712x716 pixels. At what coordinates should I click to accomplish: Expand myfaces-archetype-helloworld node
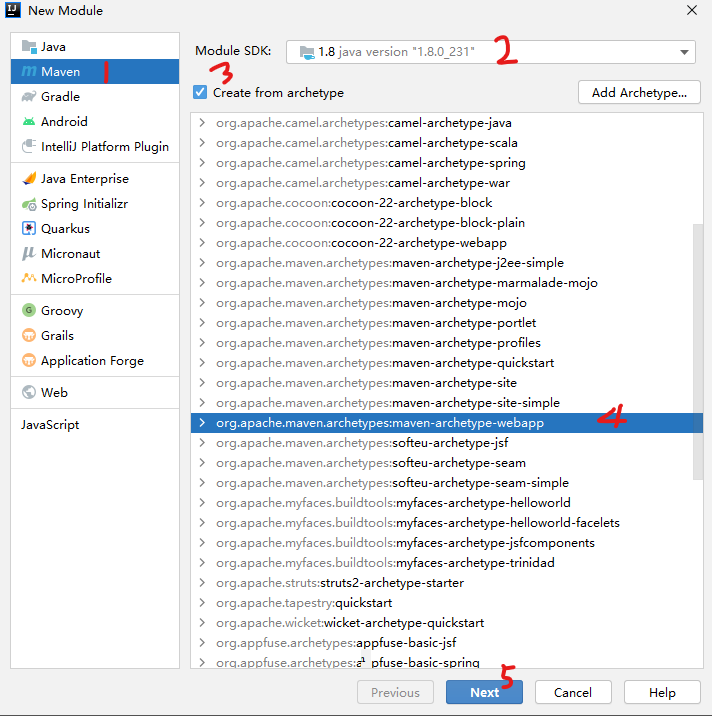202,503
